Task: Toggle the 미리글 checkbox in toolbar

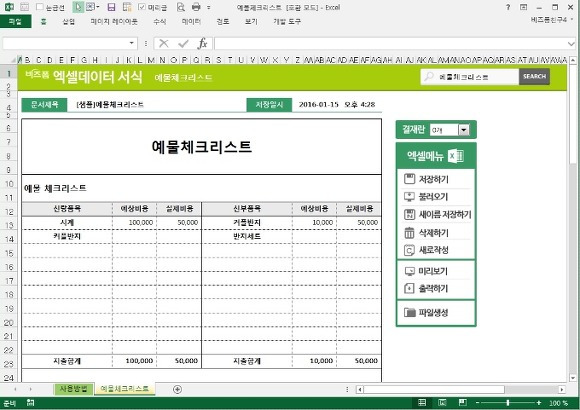Action: click(x=142, y=7)
